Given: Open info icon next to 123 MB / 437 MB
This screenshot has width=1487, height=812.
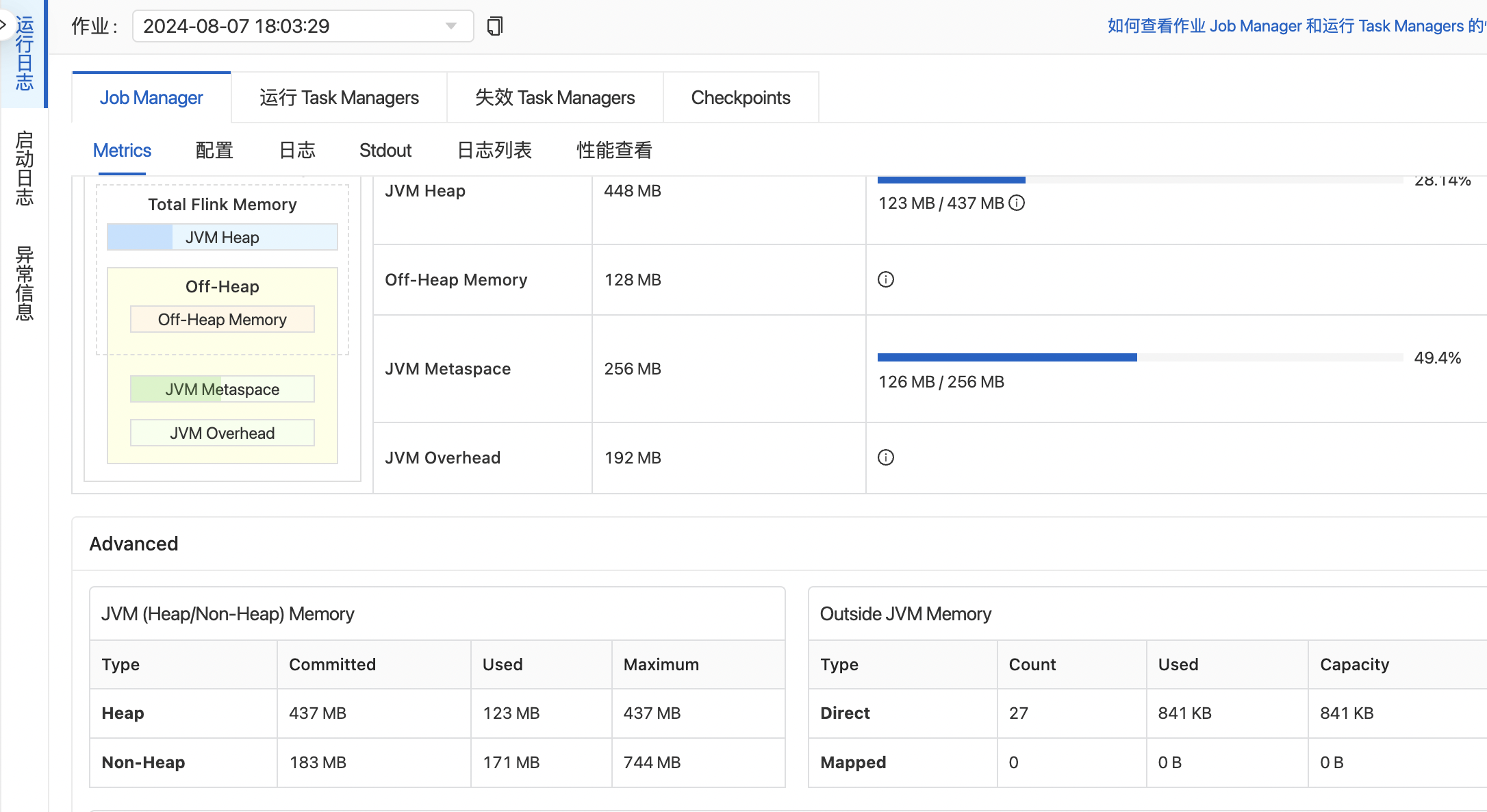Looking at the screenshot, I should (1017, 203).
